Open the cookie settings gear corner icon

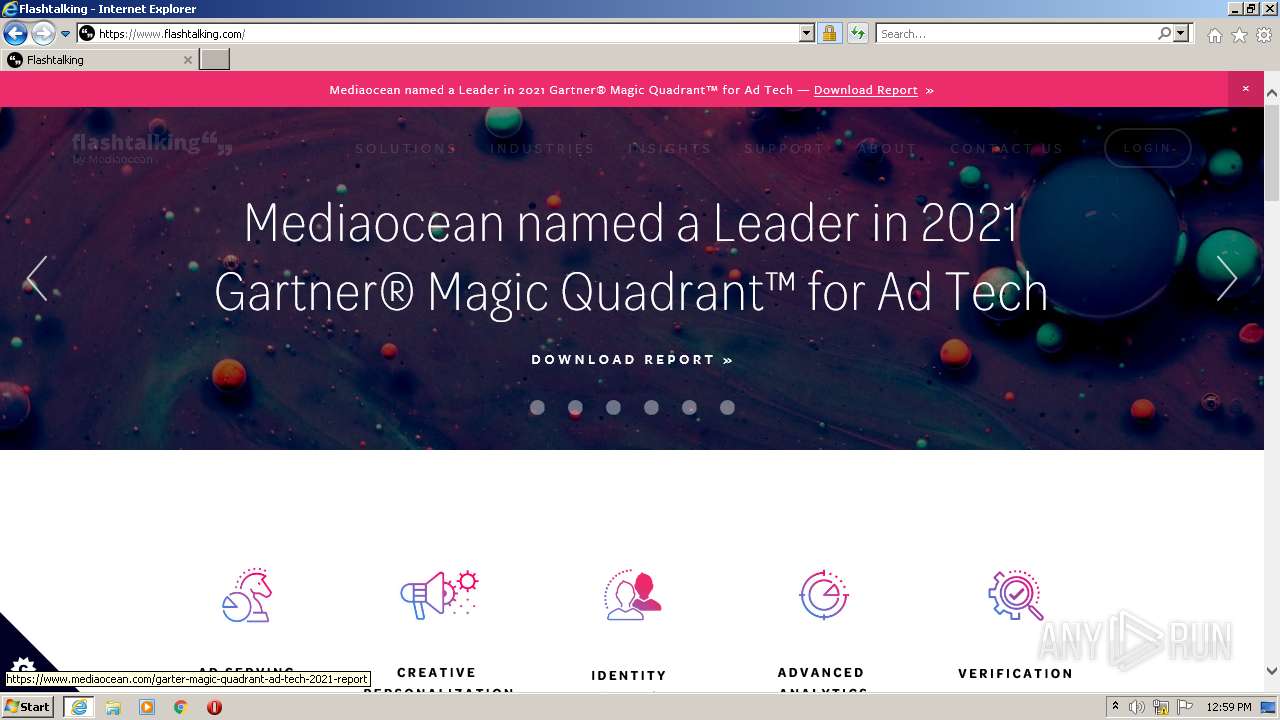coord(22,666)
